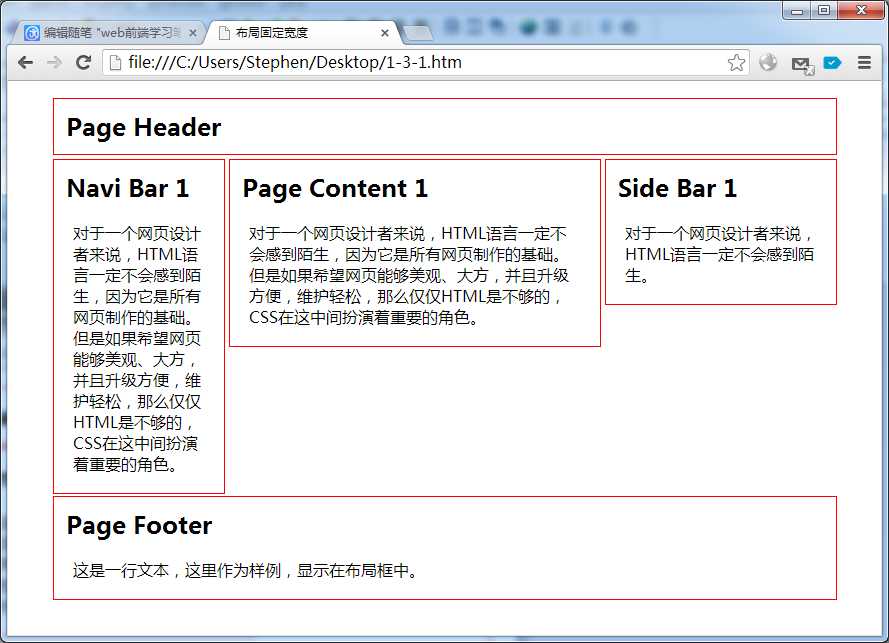Image resolution: width=889 pixels, height=643 pixels.
Task: Click the page file icon in address bar
Action: point(115,62)
